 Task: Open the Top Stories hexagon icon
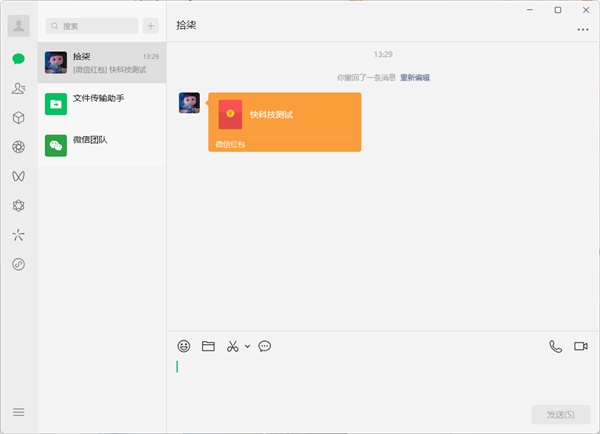[x=18, y=206]
